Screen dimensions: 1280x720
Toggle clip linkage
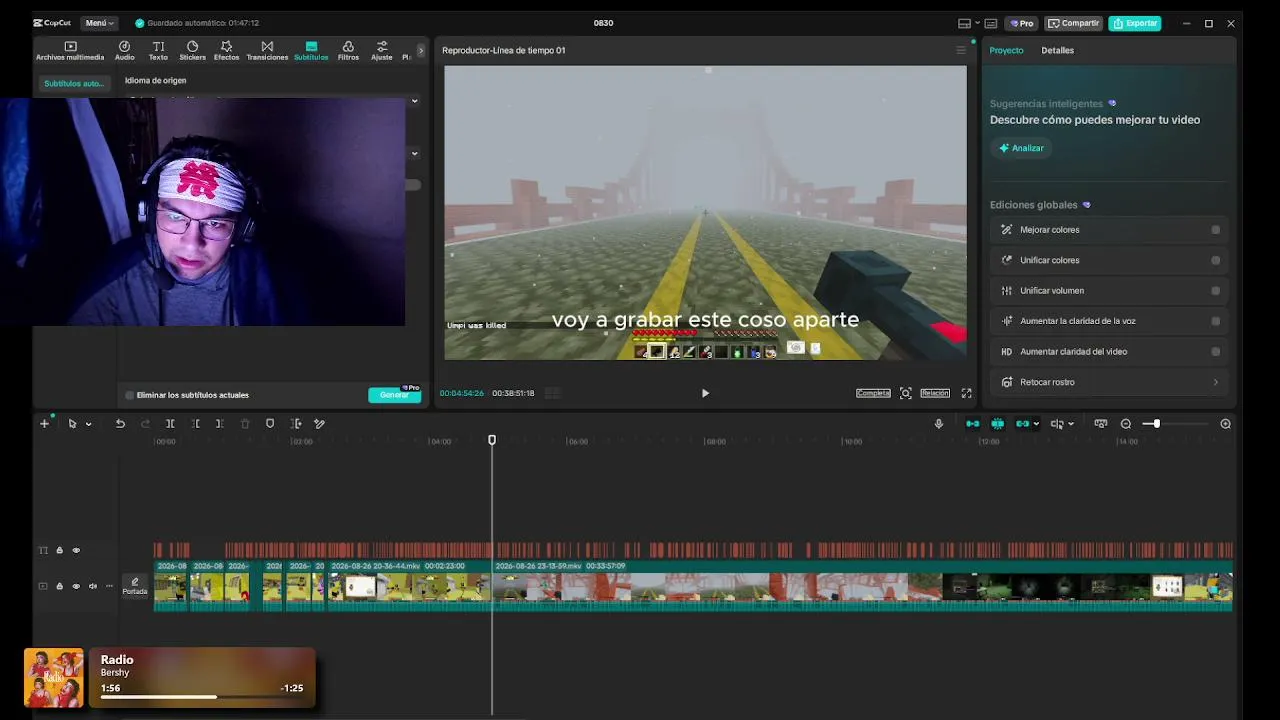(x=1022, y=424)
